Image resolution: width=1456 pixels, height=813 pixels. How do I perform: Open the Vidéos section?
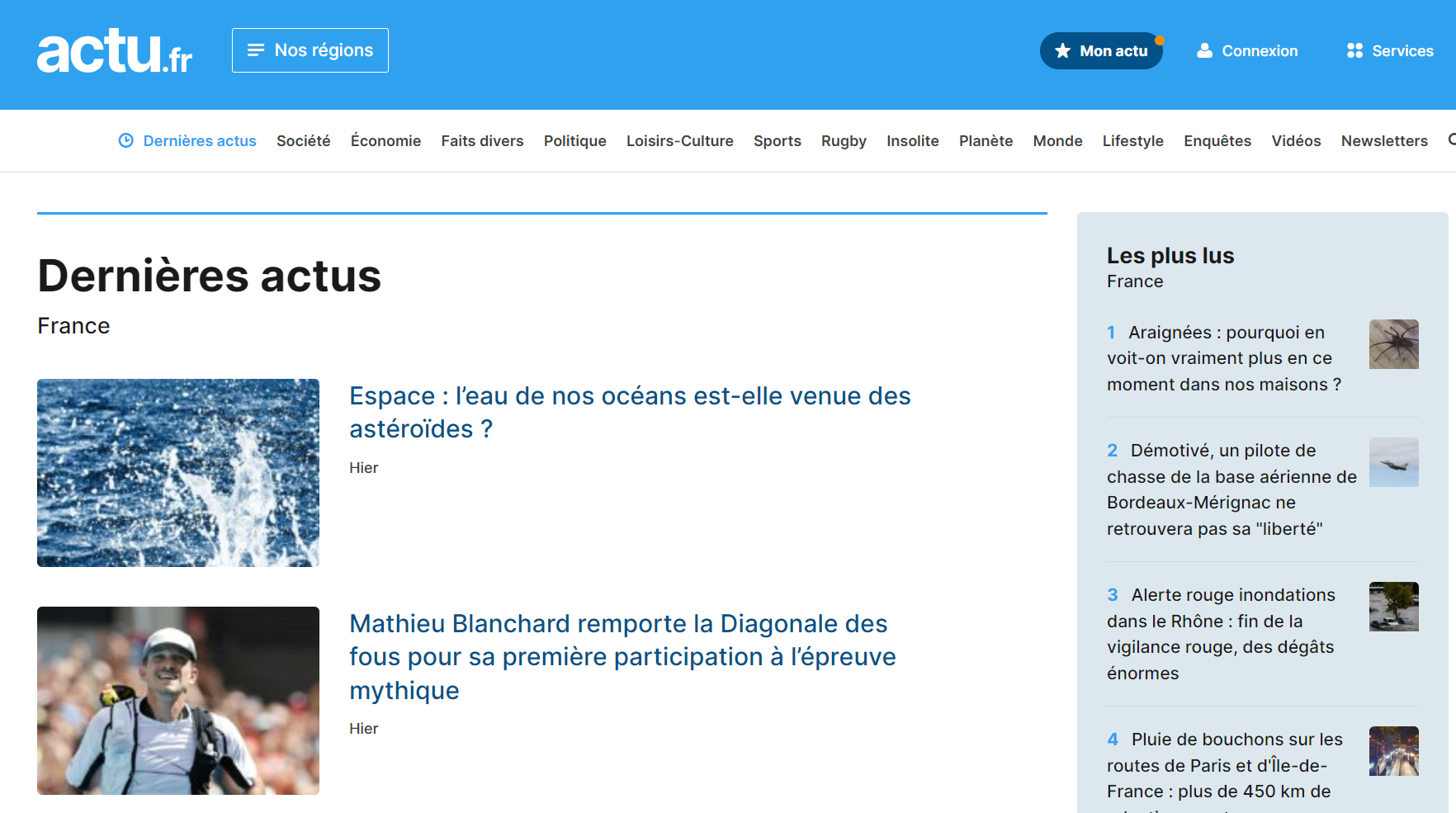(x=1296, y=141)
